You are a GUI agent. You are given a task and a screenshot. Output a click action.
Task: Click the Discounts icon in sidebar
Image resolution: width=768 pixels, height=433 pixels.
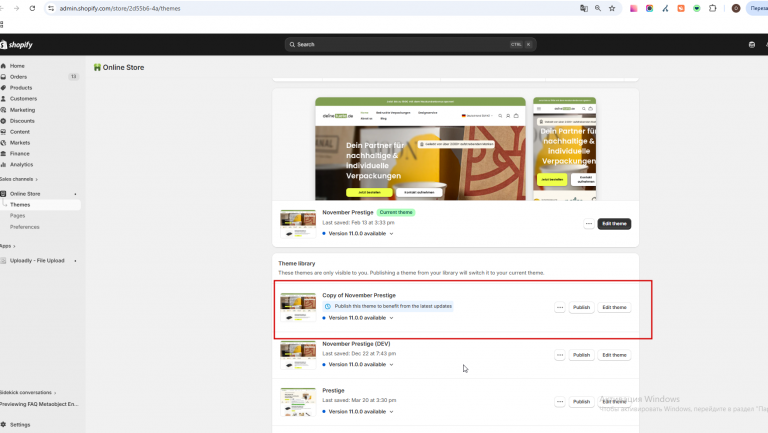pyautogui.click(x=3, y=120)
